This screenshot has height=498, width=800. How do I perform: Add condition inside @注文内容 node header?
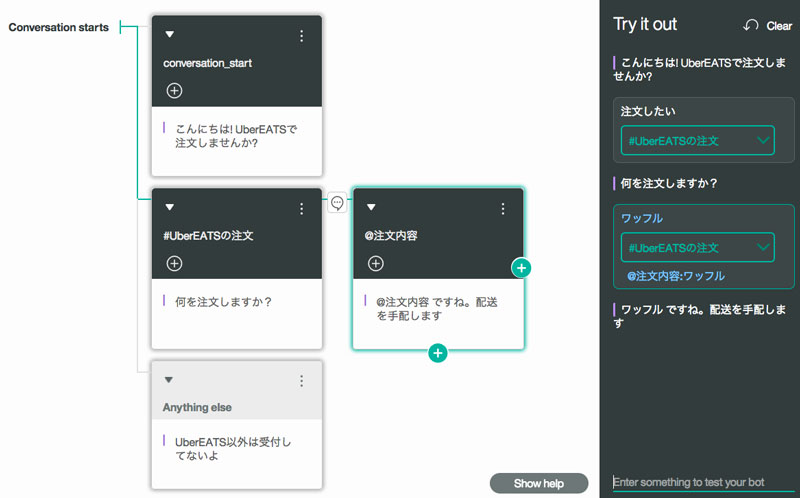376,263
